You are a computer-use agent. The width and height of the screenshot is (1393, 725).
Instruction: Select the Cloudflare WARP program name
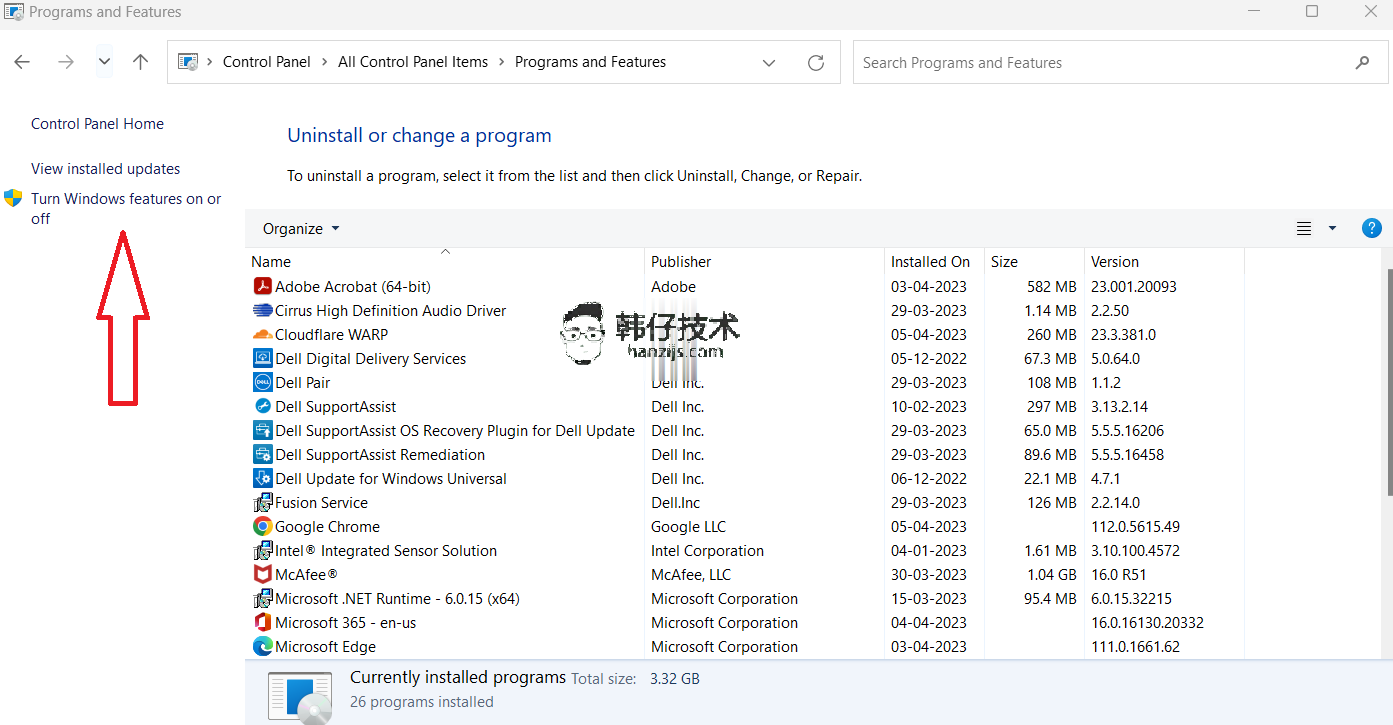332,335
